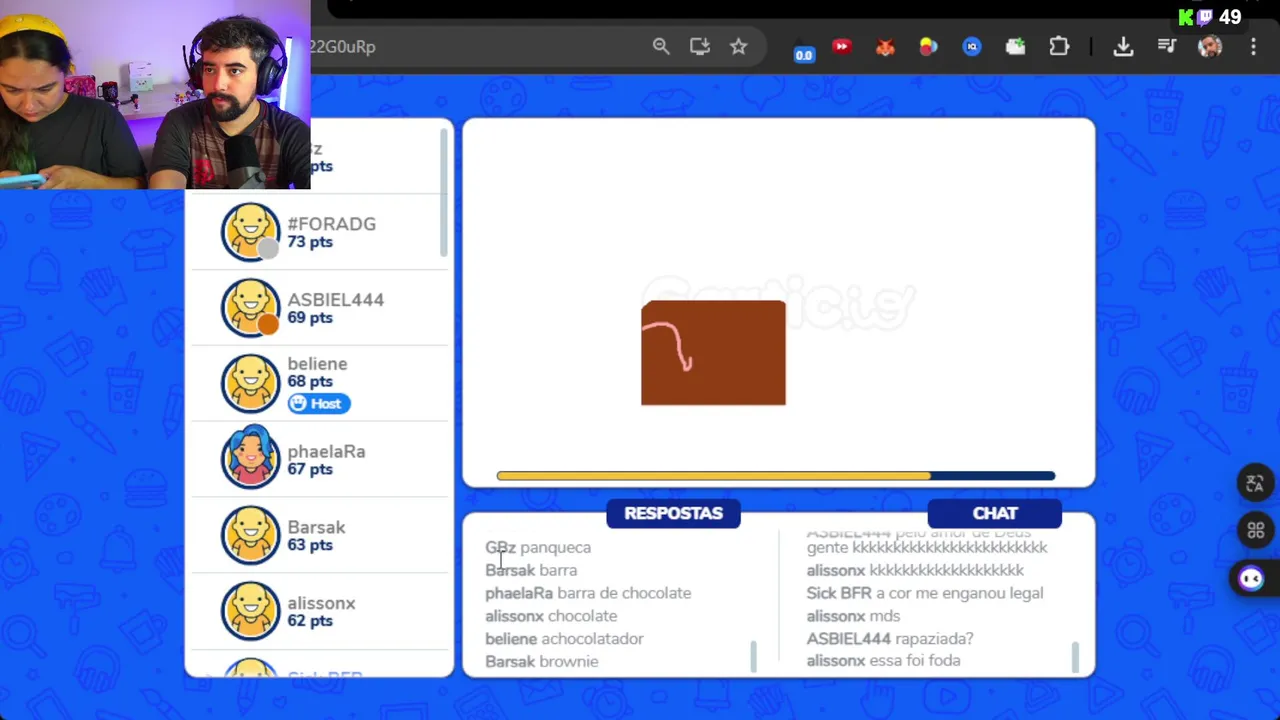
Task: Click the 'alissonx chocolate' answer
Action: (551, 616)
